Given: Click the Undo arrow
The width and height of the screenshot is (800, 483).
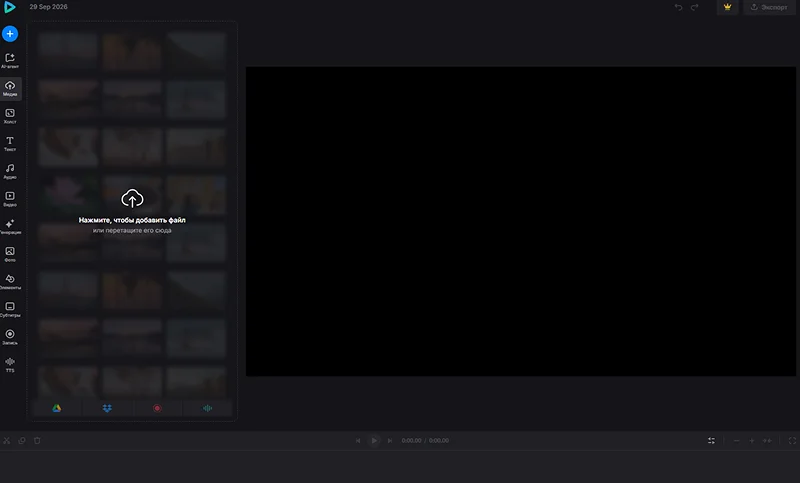Looking at the screenshot, I should pos(679,7).
